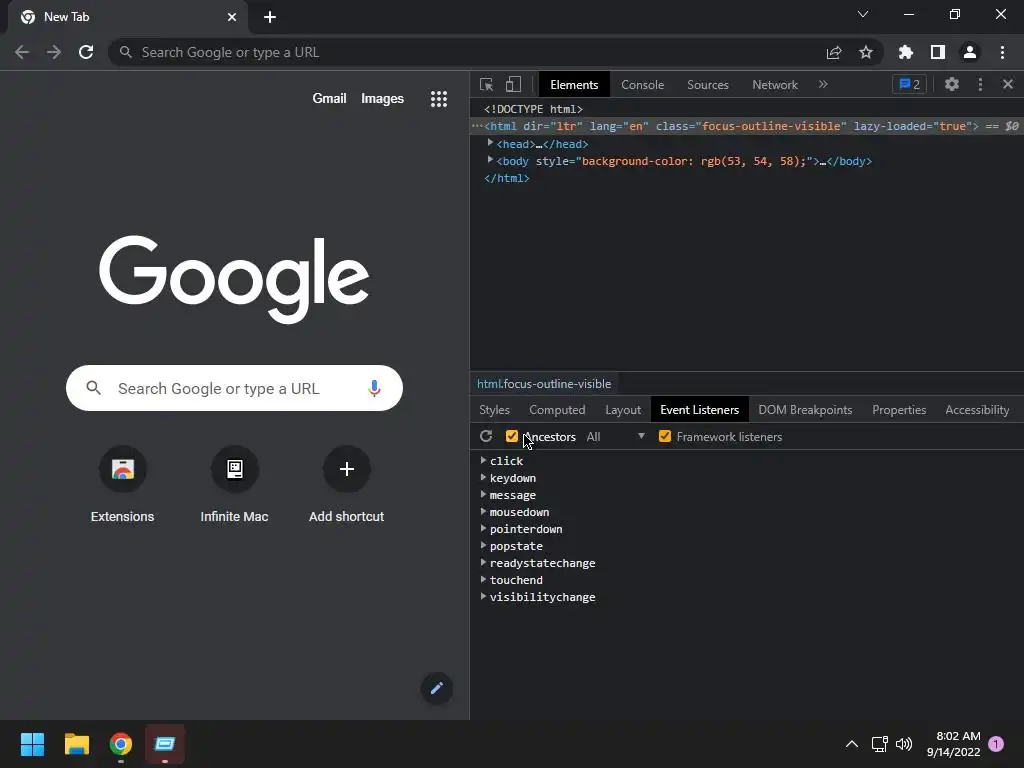Open the Gmail link

coord(329,99)
